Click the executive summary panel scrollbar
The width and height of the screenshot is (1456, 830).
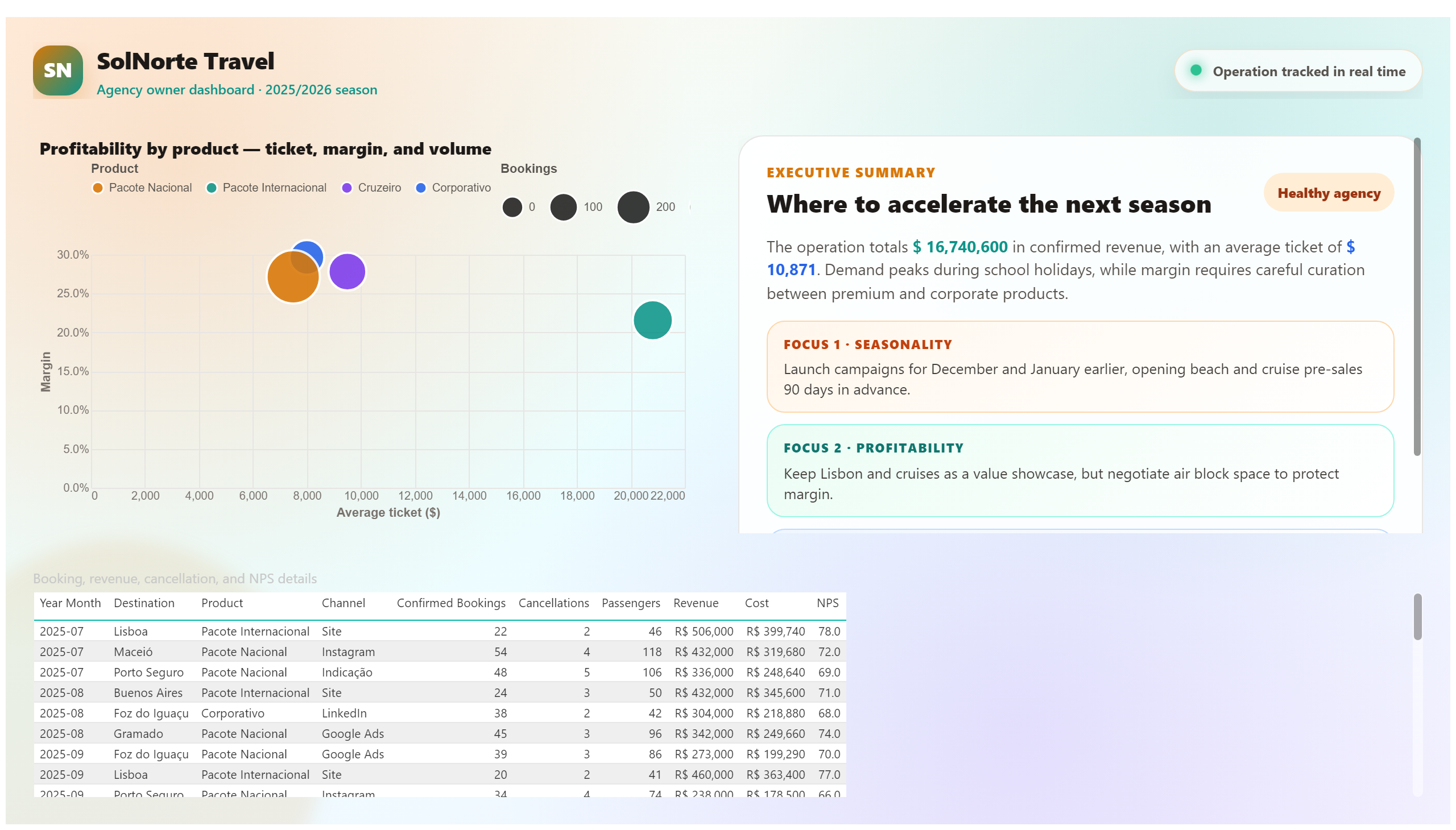[1417, 296]
